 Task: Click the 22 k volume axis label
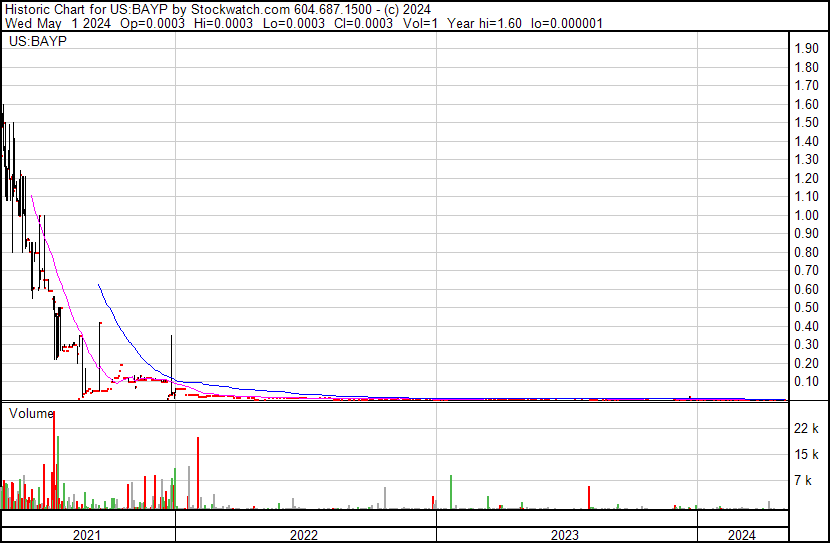[806, 429]
